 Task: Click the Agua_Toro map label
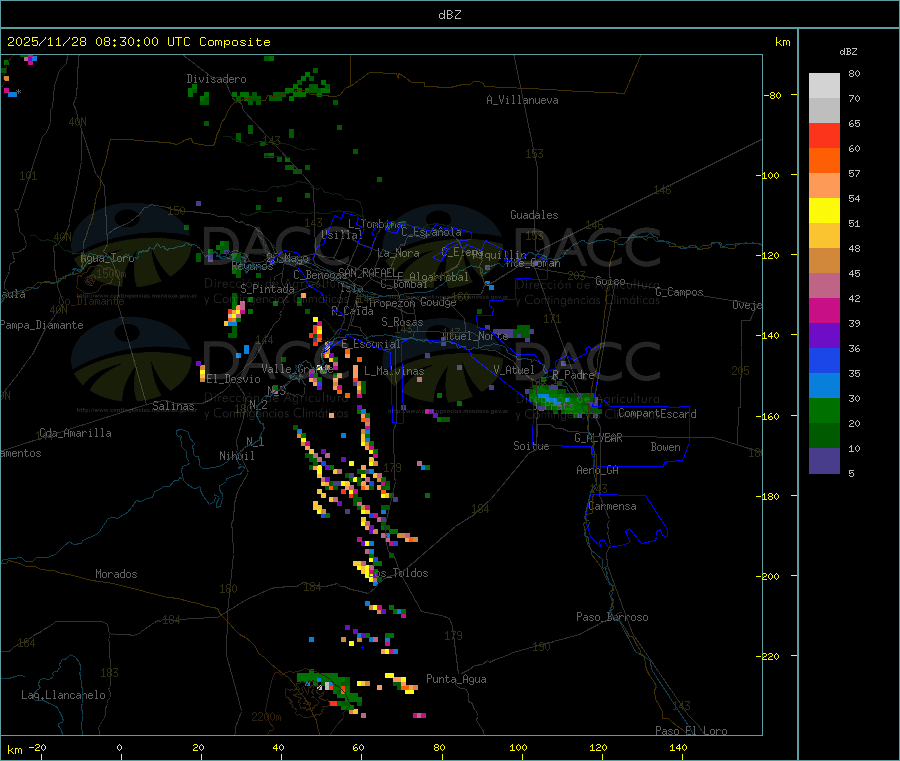[107, 258]
